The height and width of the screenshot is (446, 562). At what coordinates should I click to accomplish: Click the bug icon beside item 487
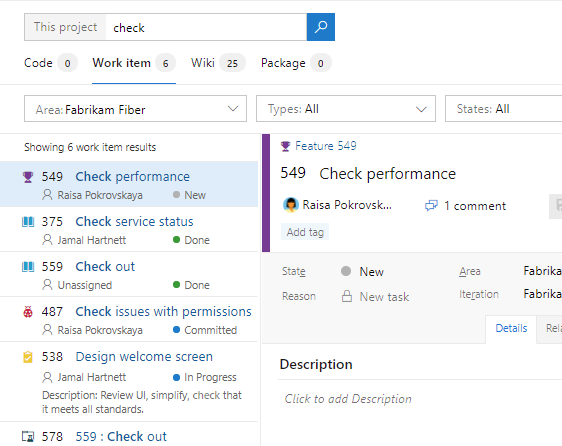click(28, 312)
